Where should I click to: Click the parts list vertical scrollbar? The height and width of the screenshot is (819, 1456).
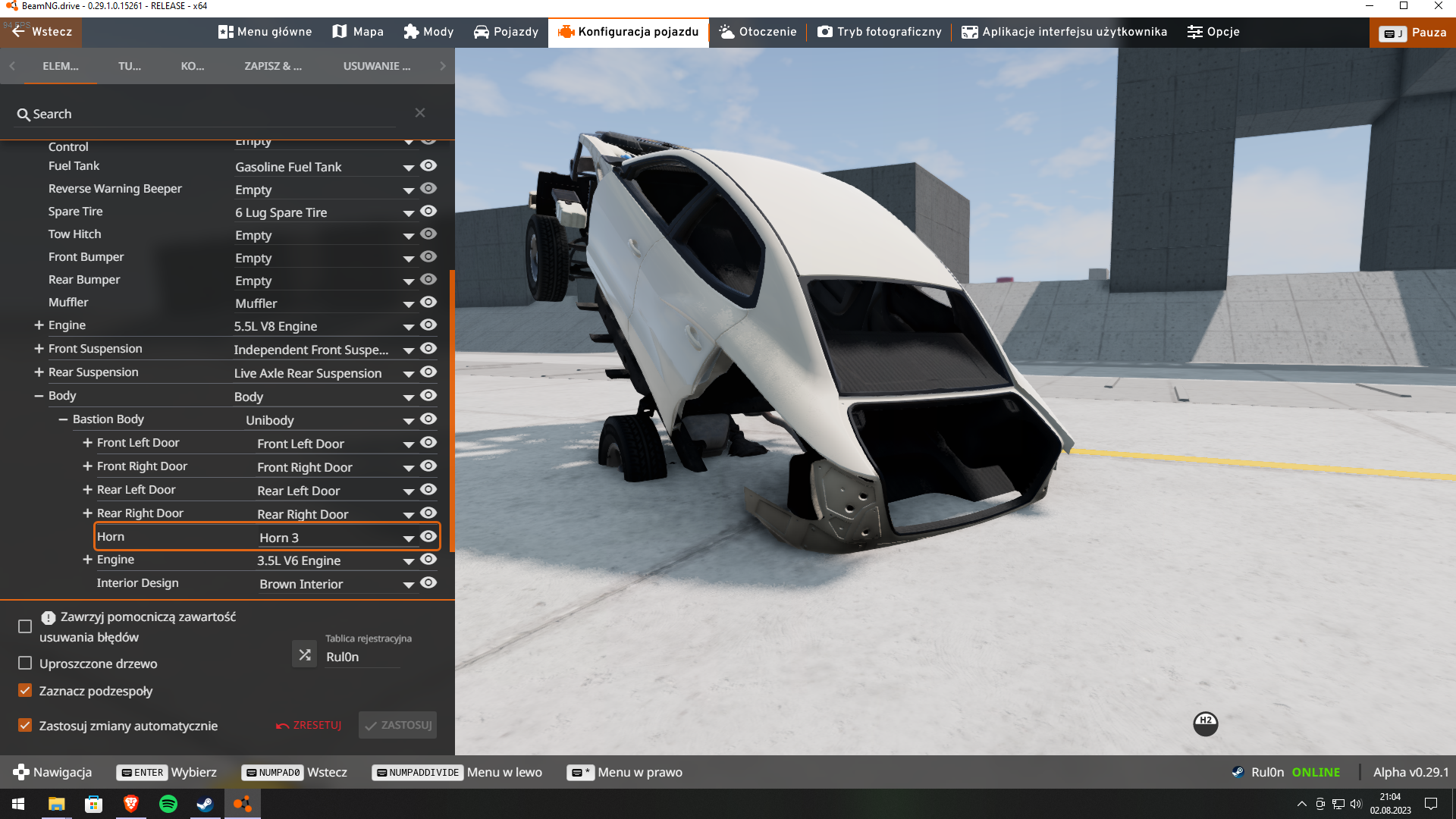[x=452, y=409]
